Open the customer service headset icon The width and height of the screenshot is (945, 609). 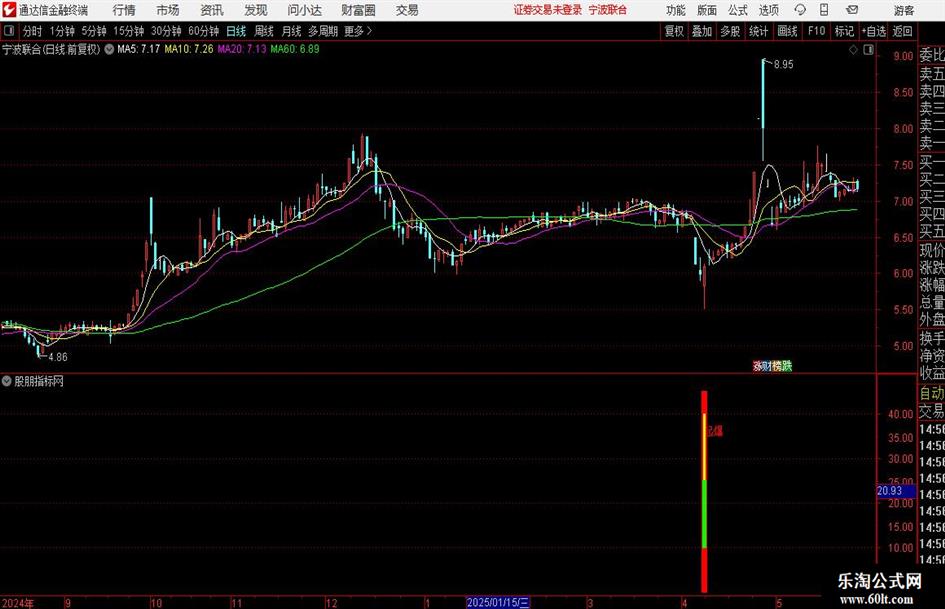[x=800, y=10]
